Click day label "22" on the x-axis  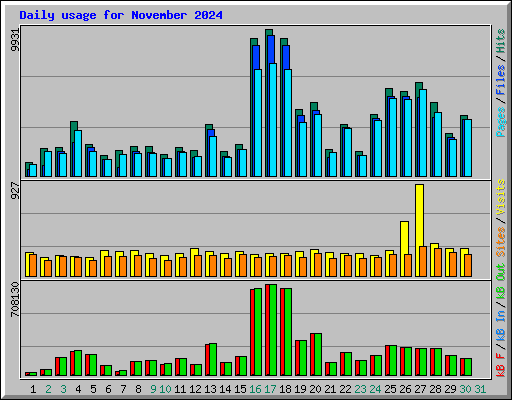point(345,389)
